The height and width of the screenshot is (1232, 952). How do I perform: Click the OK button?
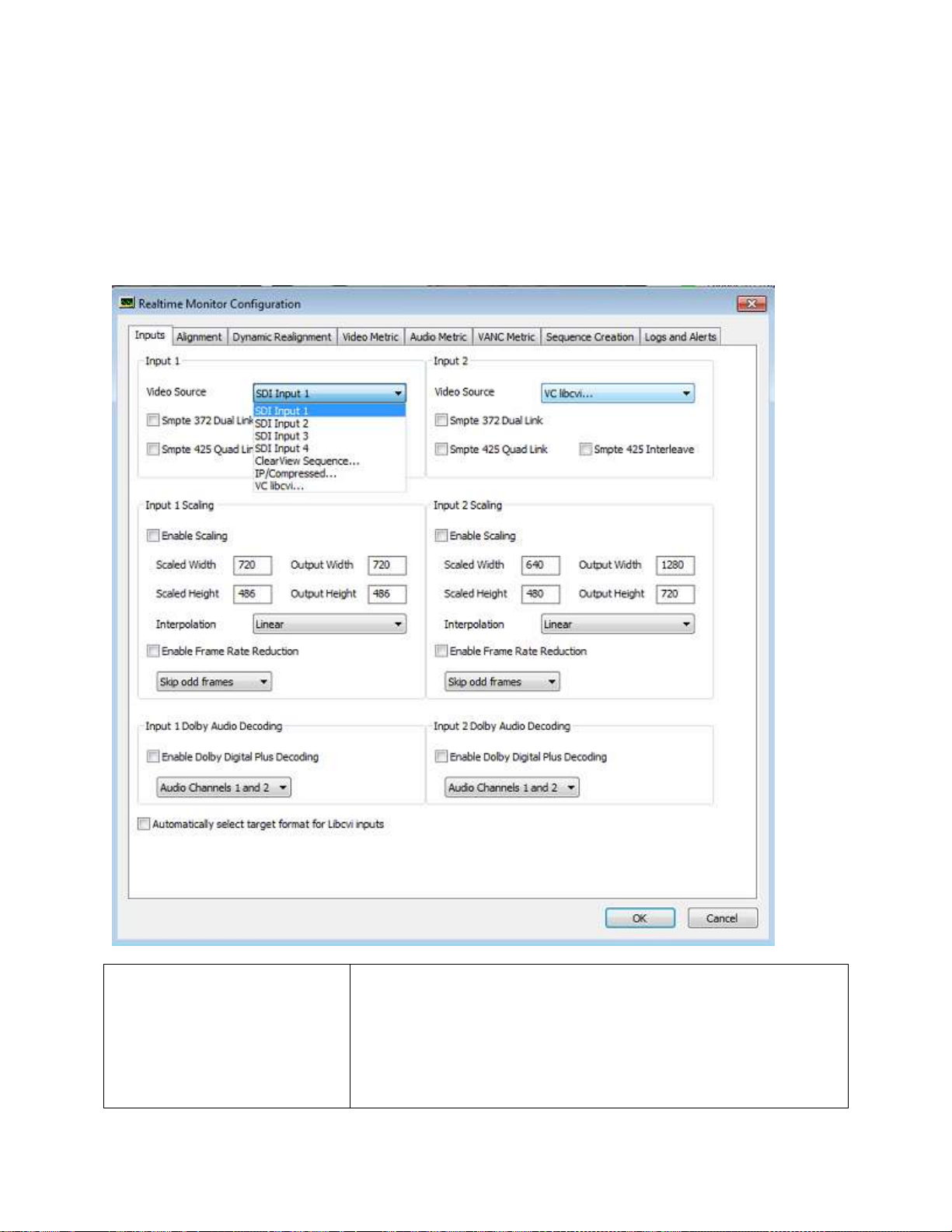tap(640, 918)
